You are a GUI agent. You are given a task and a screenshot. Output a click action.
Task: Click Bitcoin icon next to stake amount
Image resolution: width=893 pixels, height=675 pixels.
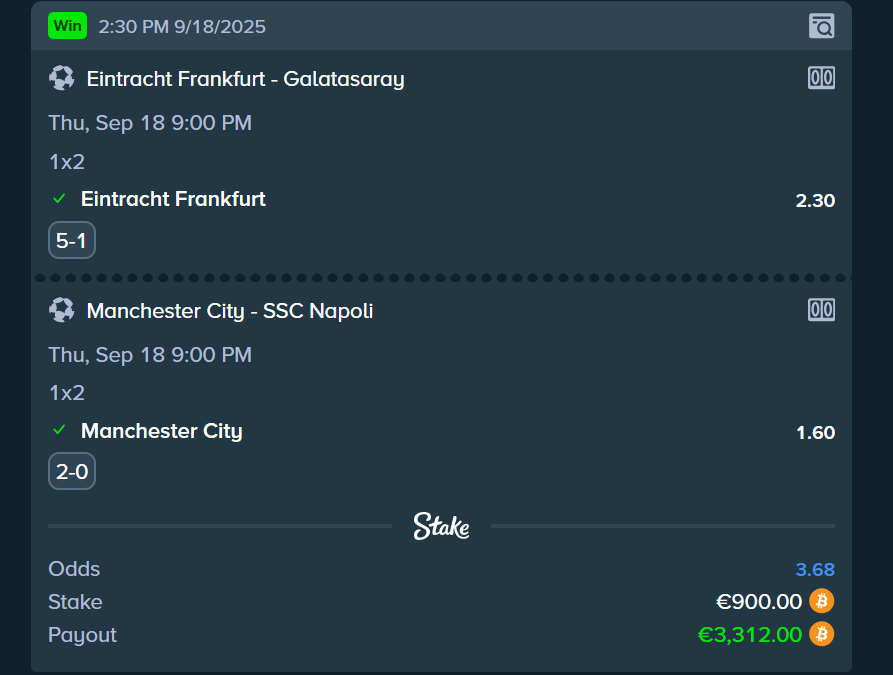pyautogui.click(x=821, y=601)
